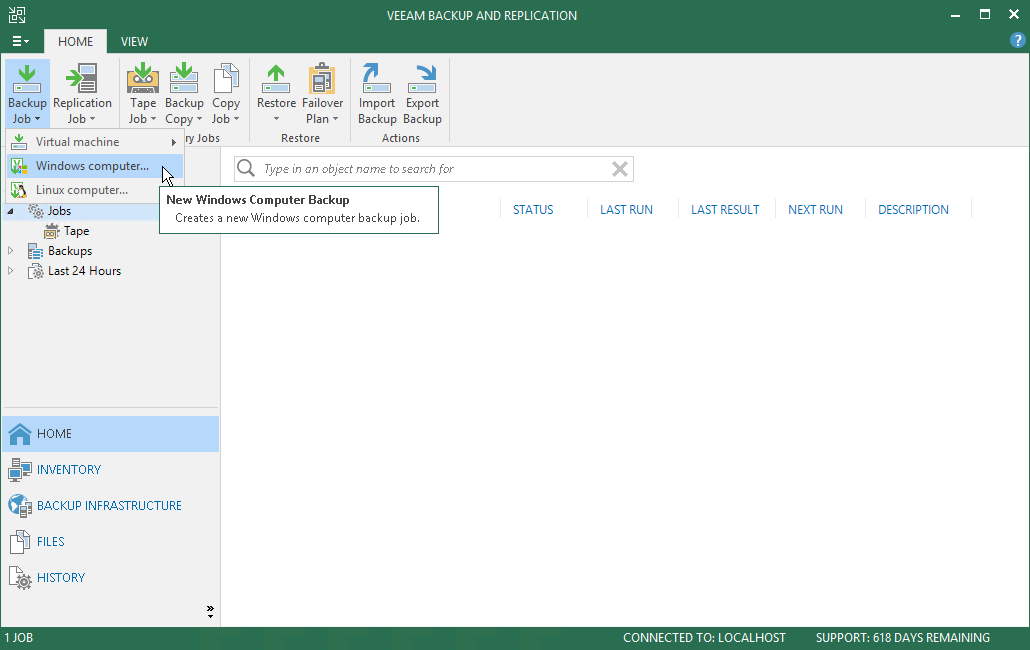Choose Windows computer... from the menu
The height and width of the screenshot is (650, 1030).
click(95, 166)
